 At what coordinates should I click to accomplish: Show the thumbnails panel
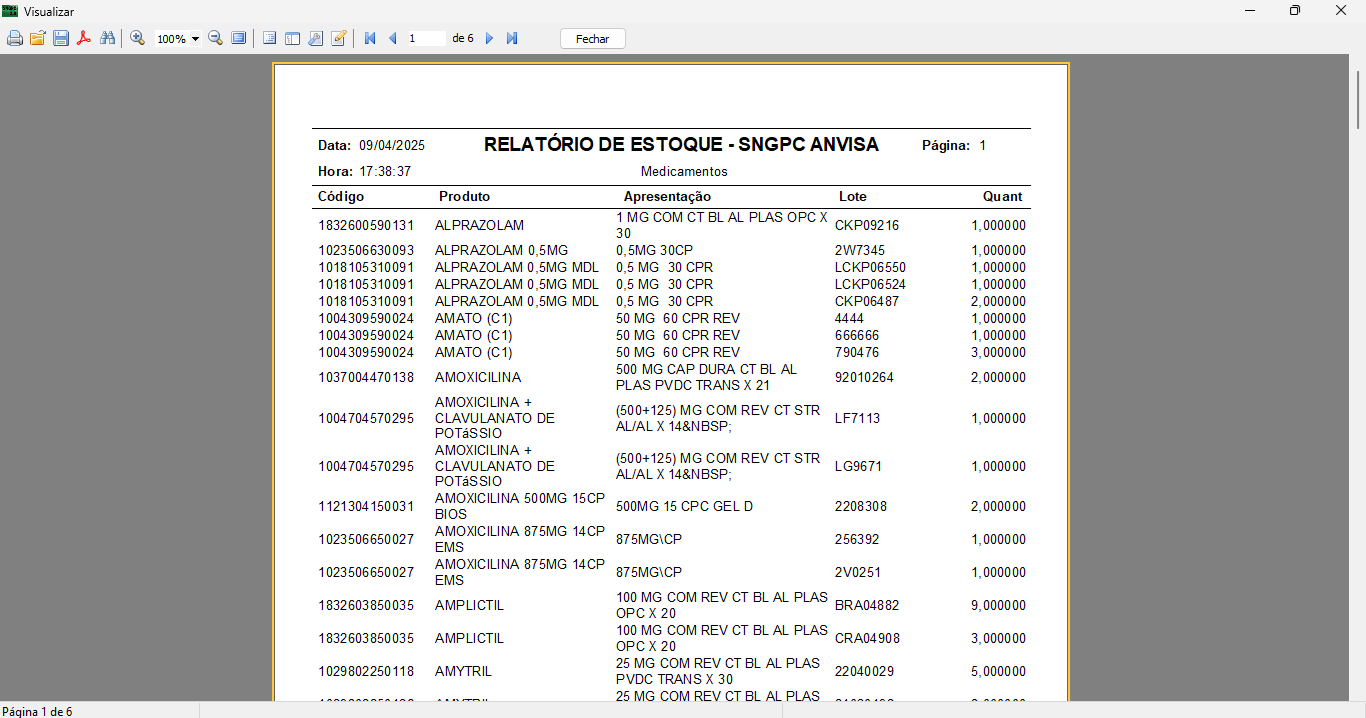pos(292,39)
